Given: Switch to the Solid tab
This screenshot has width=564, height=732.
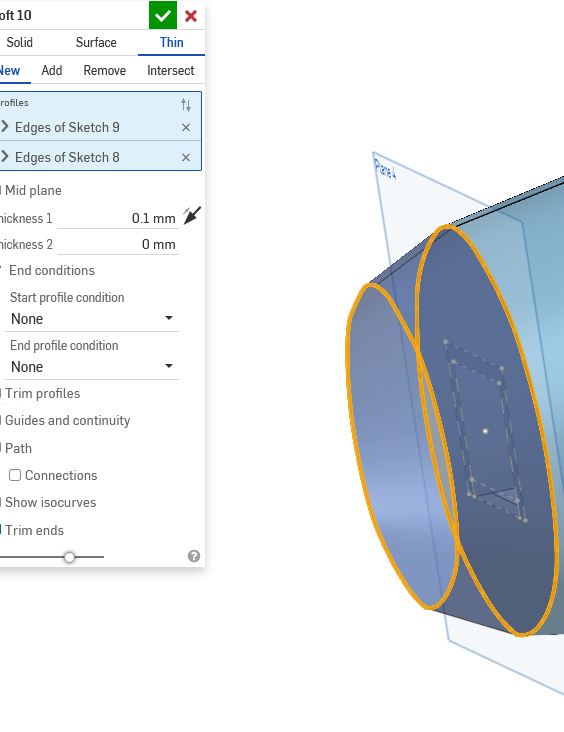Looking at the screenshot, I should click(x=20, y=42).
